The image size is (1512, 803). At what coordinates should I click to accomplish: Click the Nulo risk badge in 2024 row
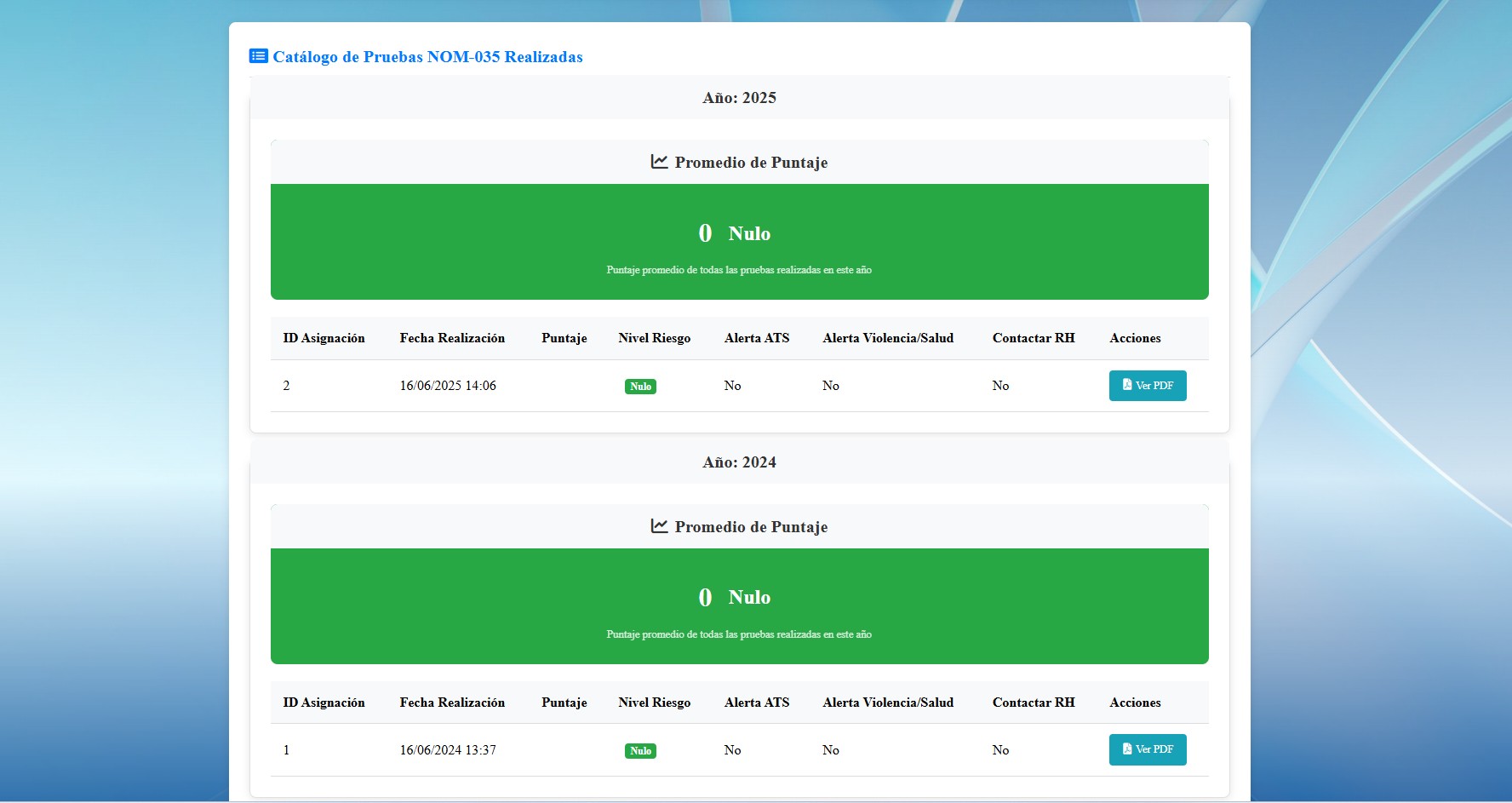[x=640, y=751]
